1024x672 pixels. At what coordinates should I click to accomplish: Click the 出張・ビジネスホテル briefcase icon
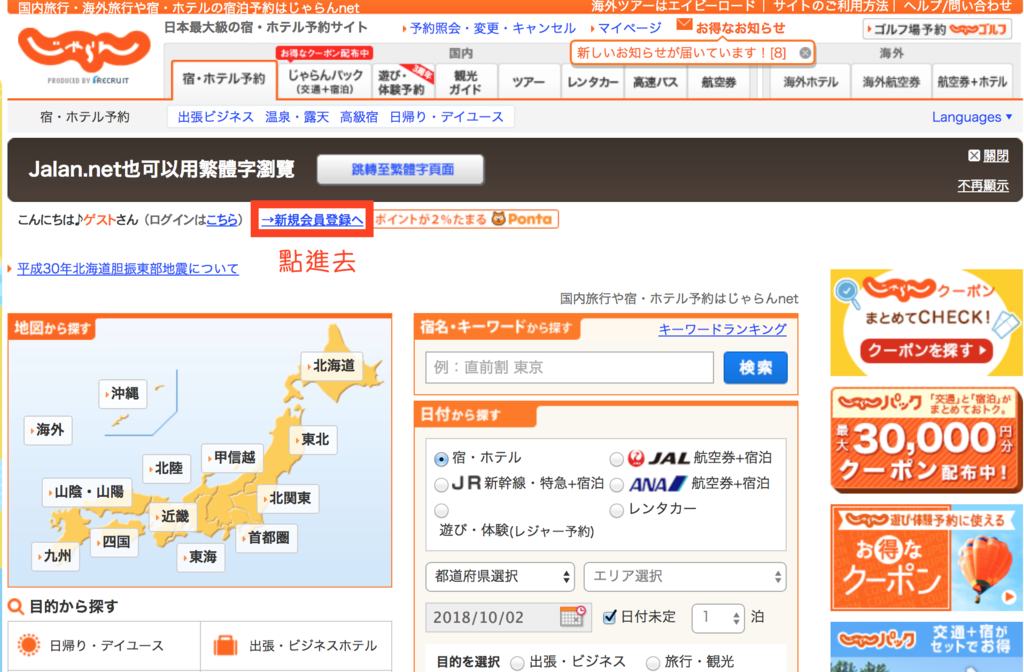click(225, 645)
